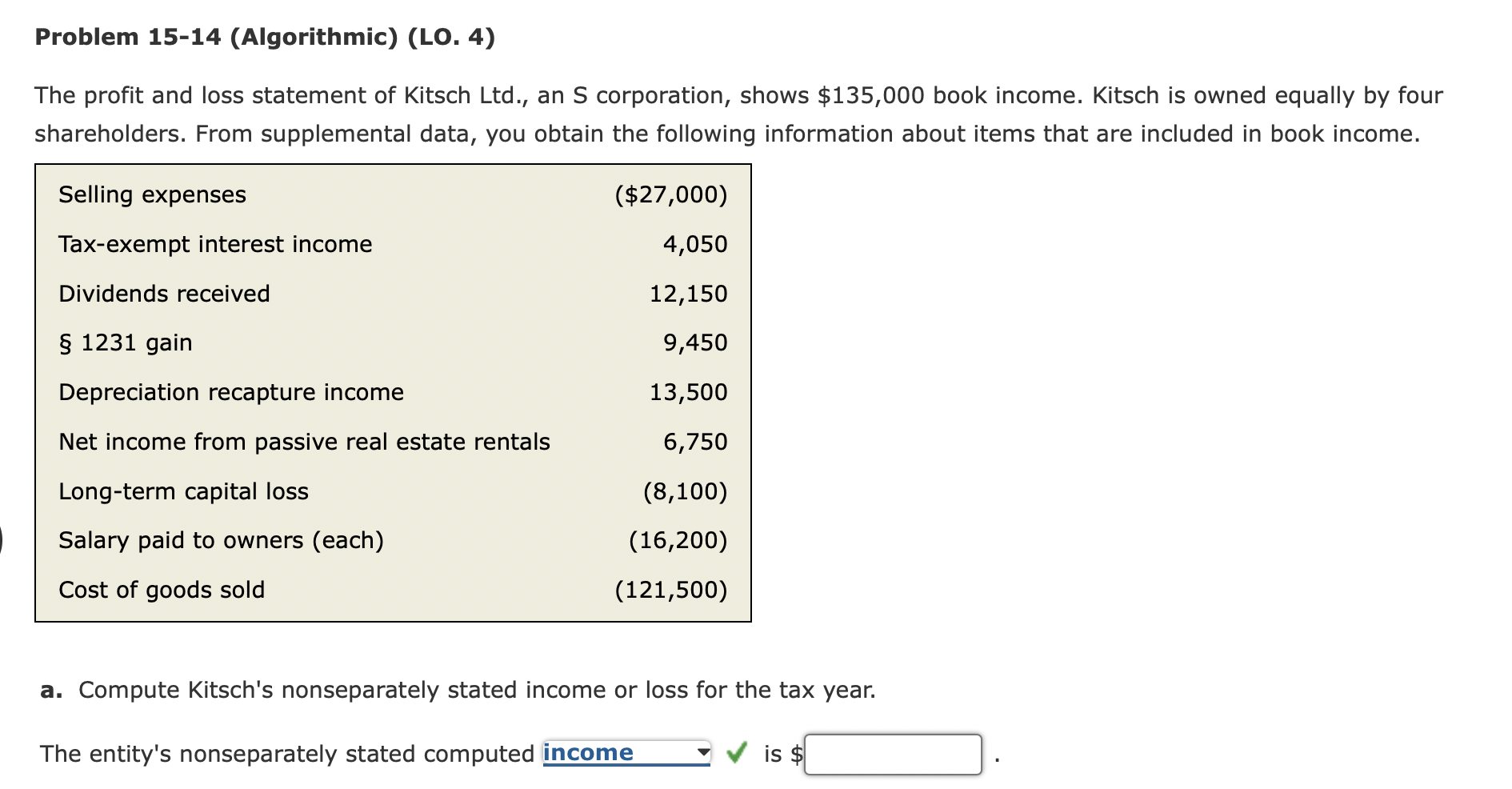Click the dropdown arrow beside income

(x=702, y=752)
